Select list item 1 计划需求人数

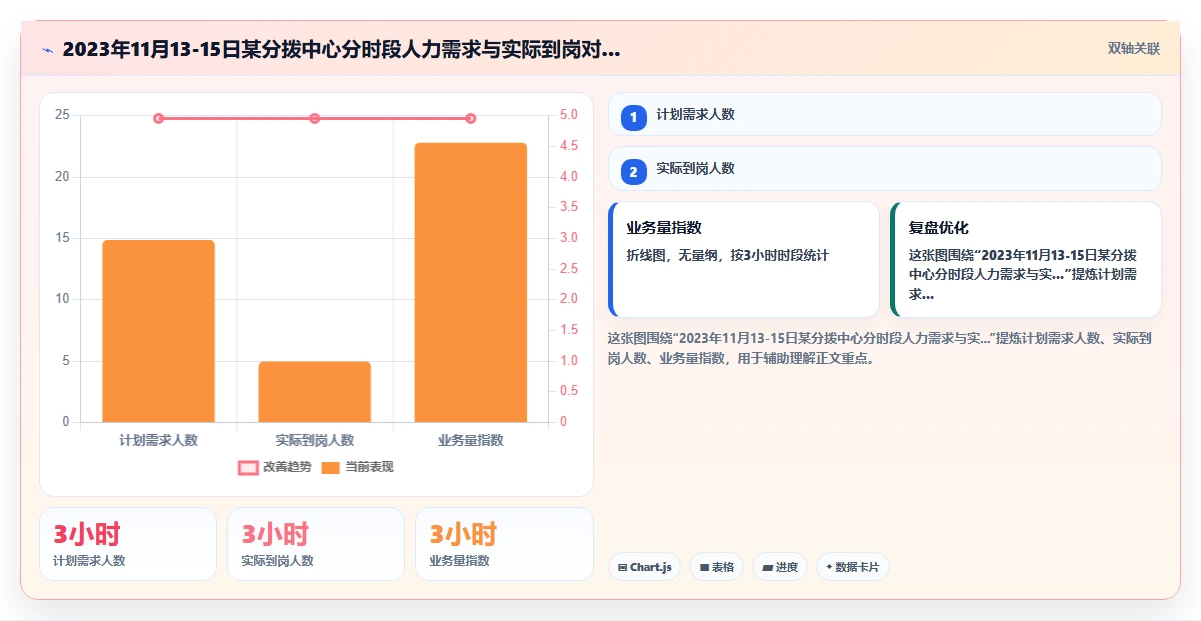[885, 114]
